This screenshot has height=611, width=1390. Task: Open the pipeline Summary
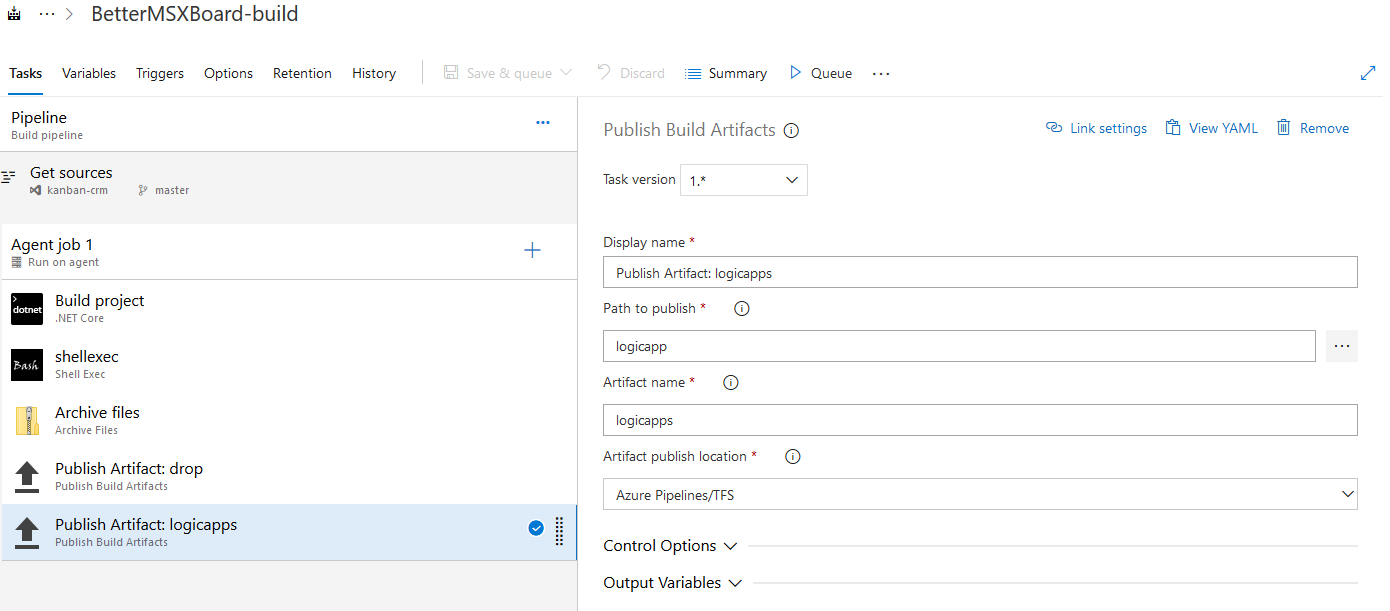(726, 73)
